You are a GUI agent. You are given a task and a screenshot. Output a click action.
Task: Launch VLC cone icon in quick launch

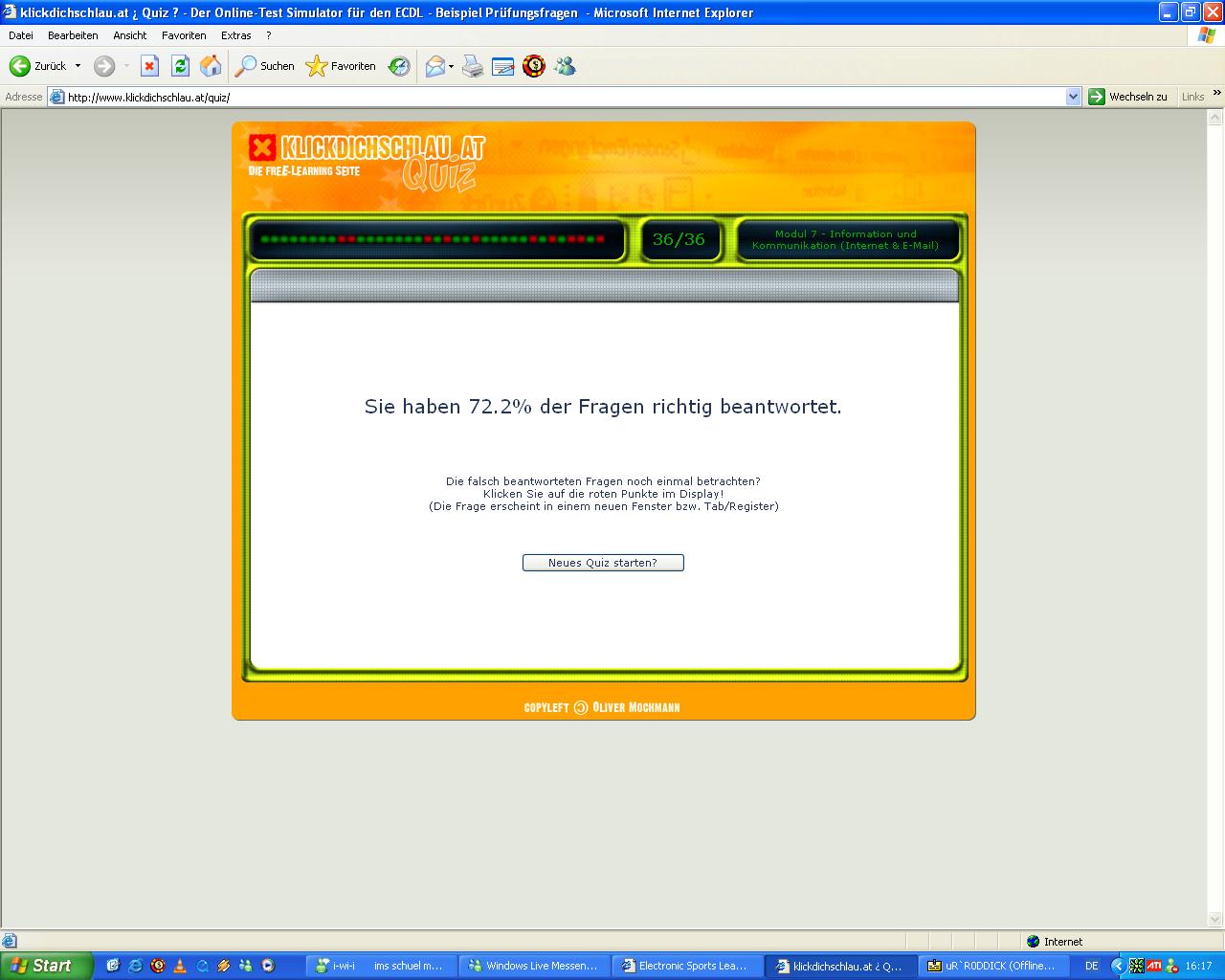coord(180,966)
